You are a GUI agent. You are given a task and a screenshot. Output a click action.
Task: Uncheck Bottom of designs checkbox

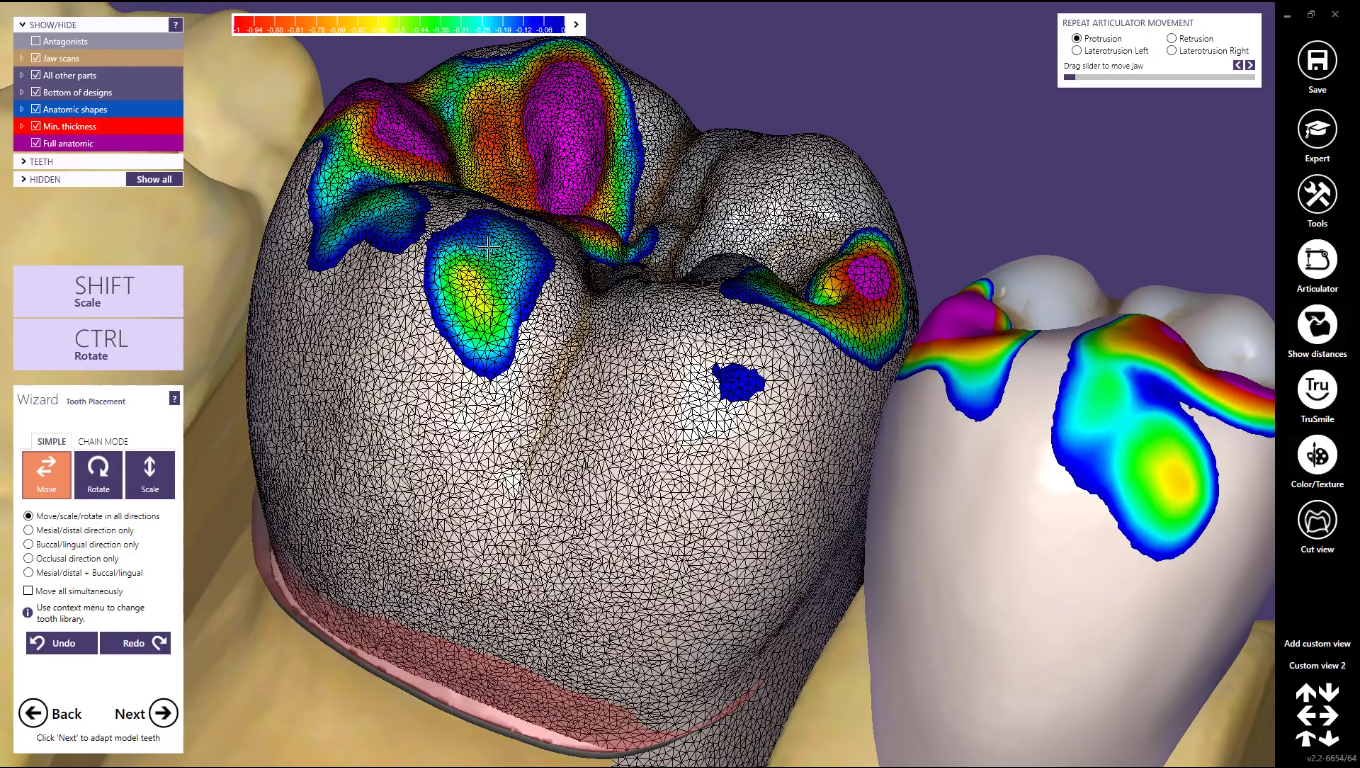tap(36, 92)
